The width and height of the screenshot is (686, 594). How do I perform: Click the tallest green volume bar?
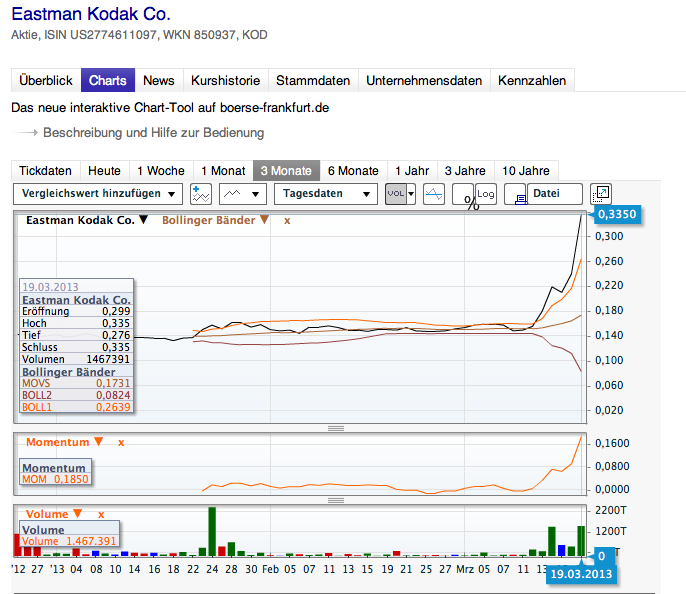pos(212,531)
